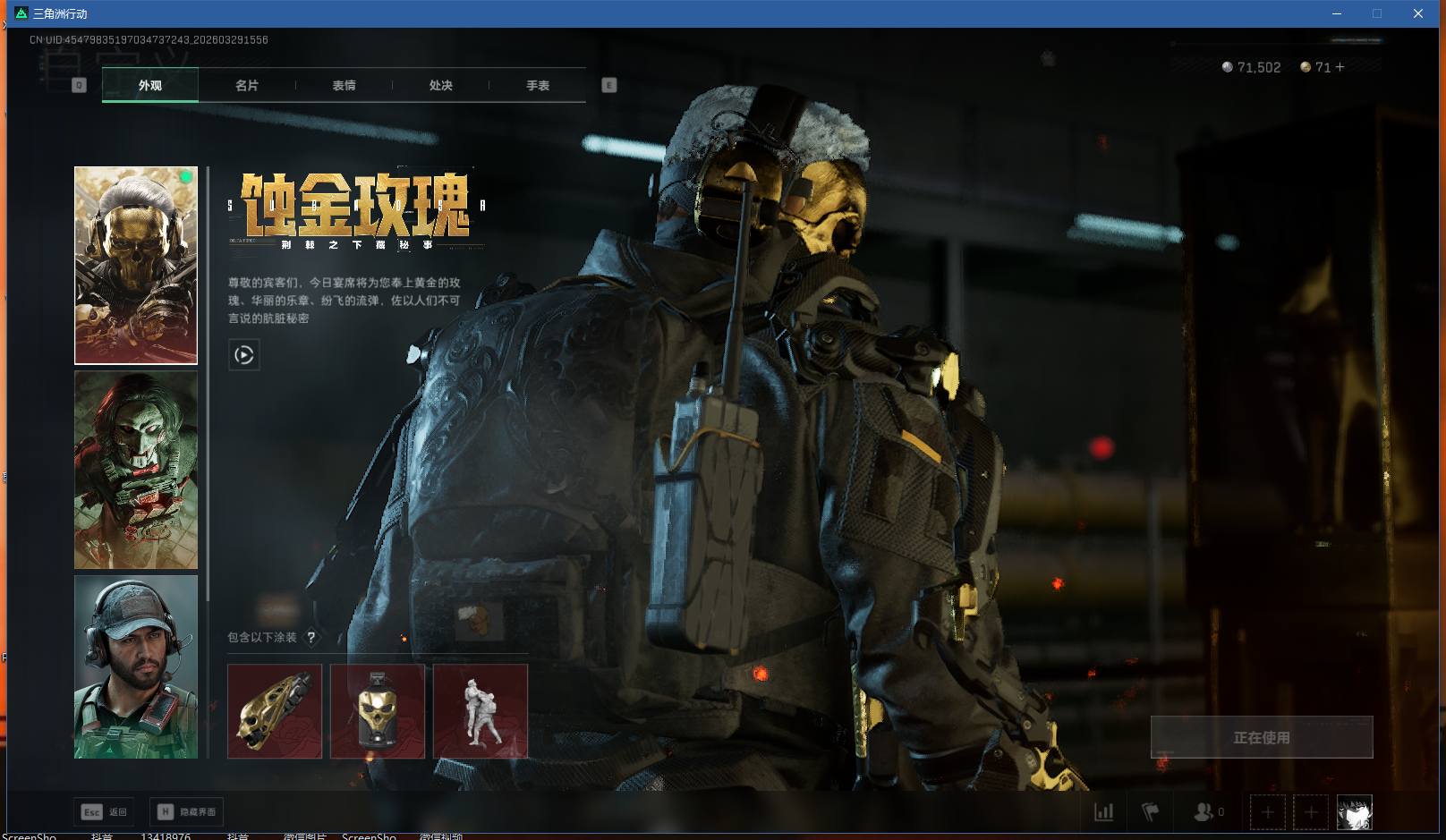The image size is (1446, 840).
Task: Open the 名片 tab
Action: pyautogui.click(x=247, y=85)
